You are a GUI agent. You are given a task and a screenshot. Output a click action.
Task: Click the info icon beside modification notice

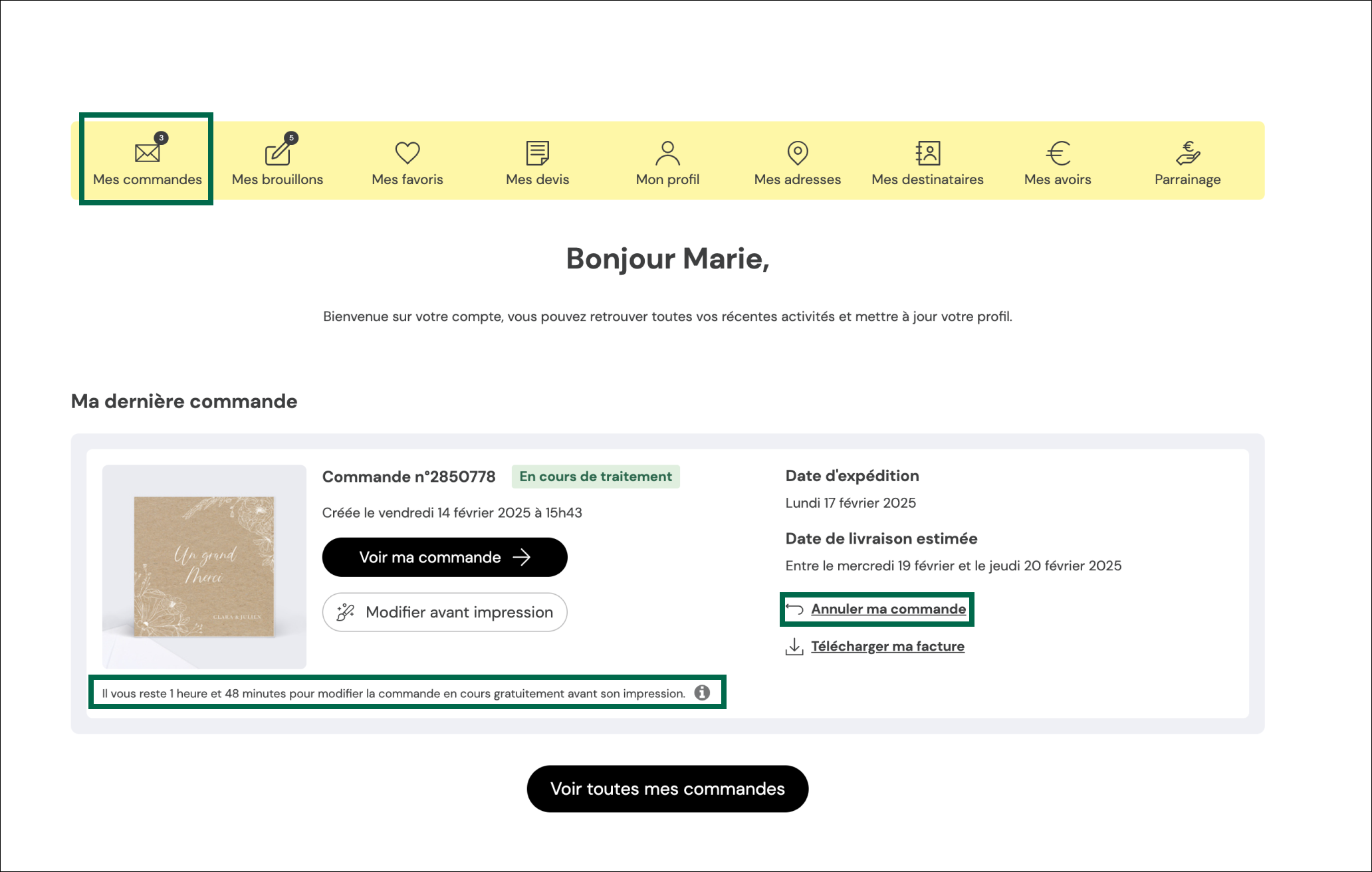coord(702,693)
